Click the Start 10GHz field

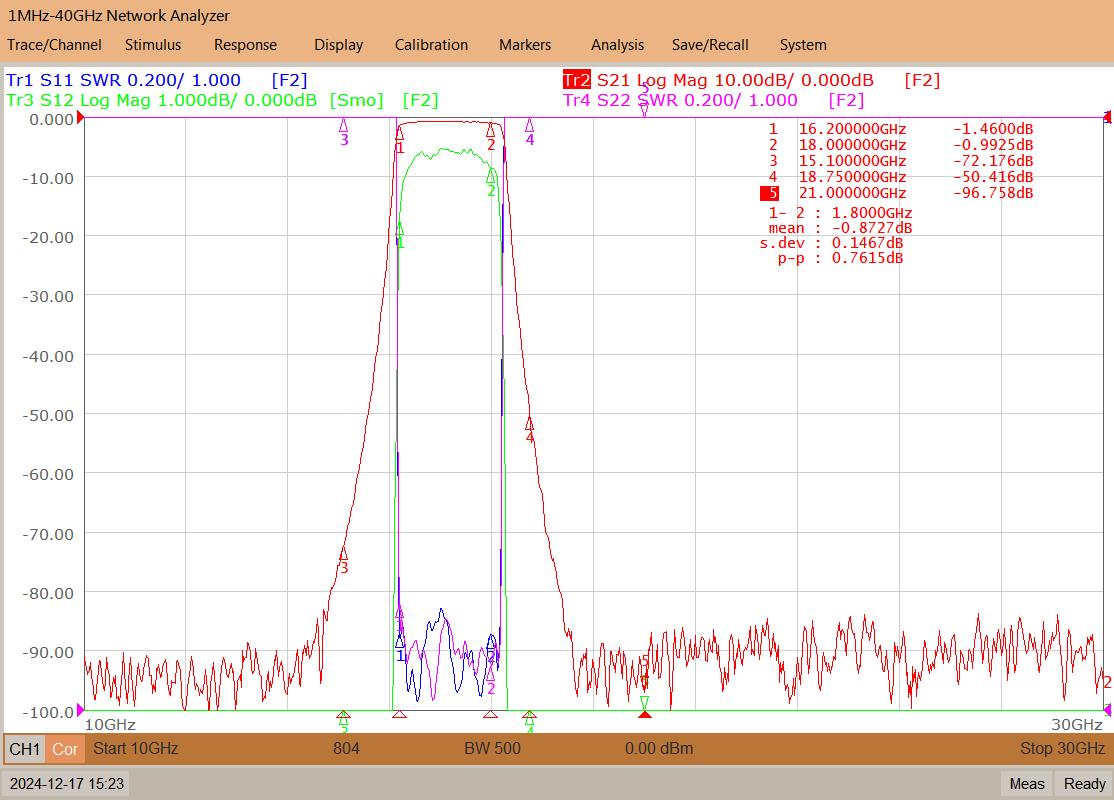[x=136, y=749]
